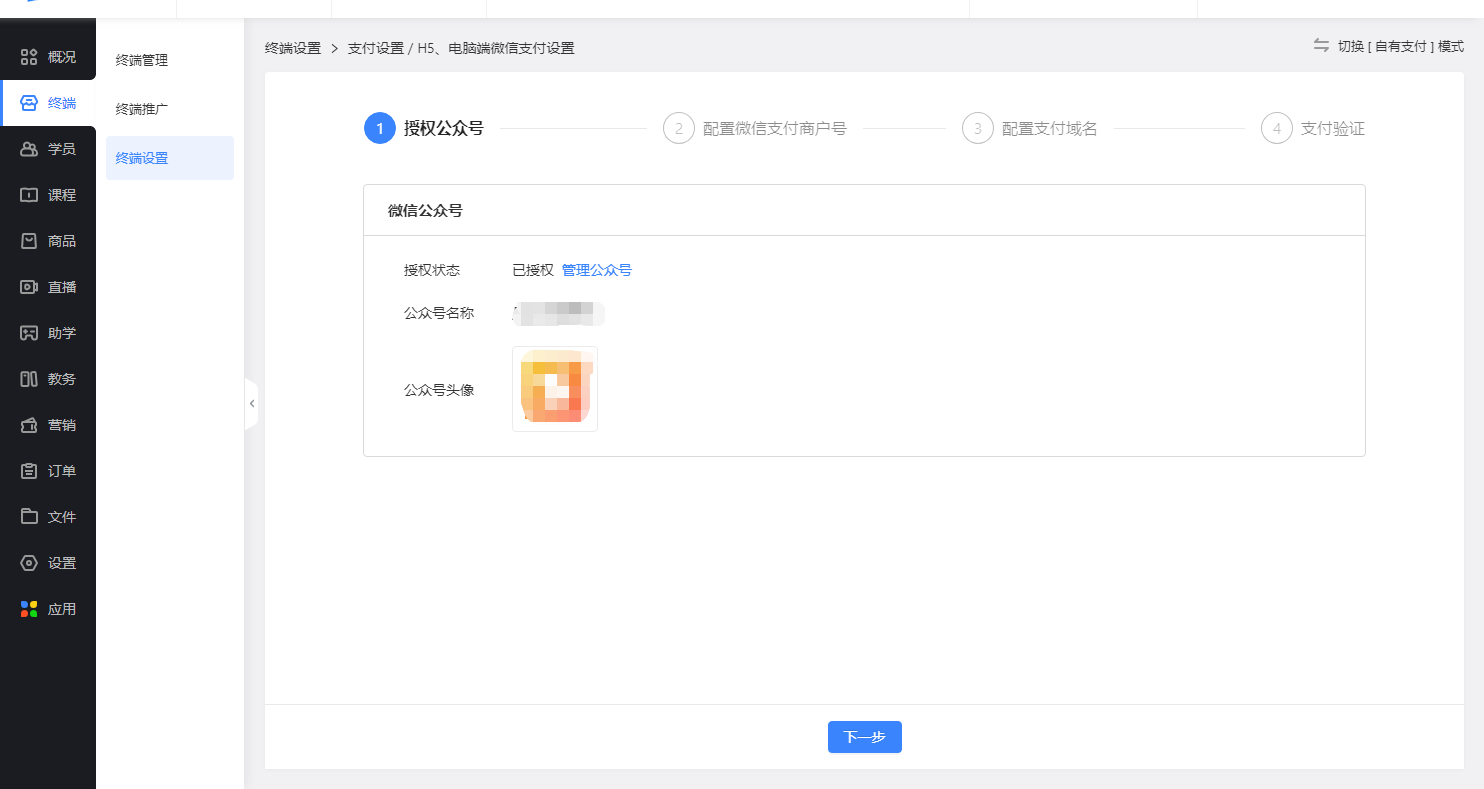Click the 公众号头像 avatar thumbnail
This screenshot has width=1484, height=789.
pyautogui.click(x=555, y=389)
